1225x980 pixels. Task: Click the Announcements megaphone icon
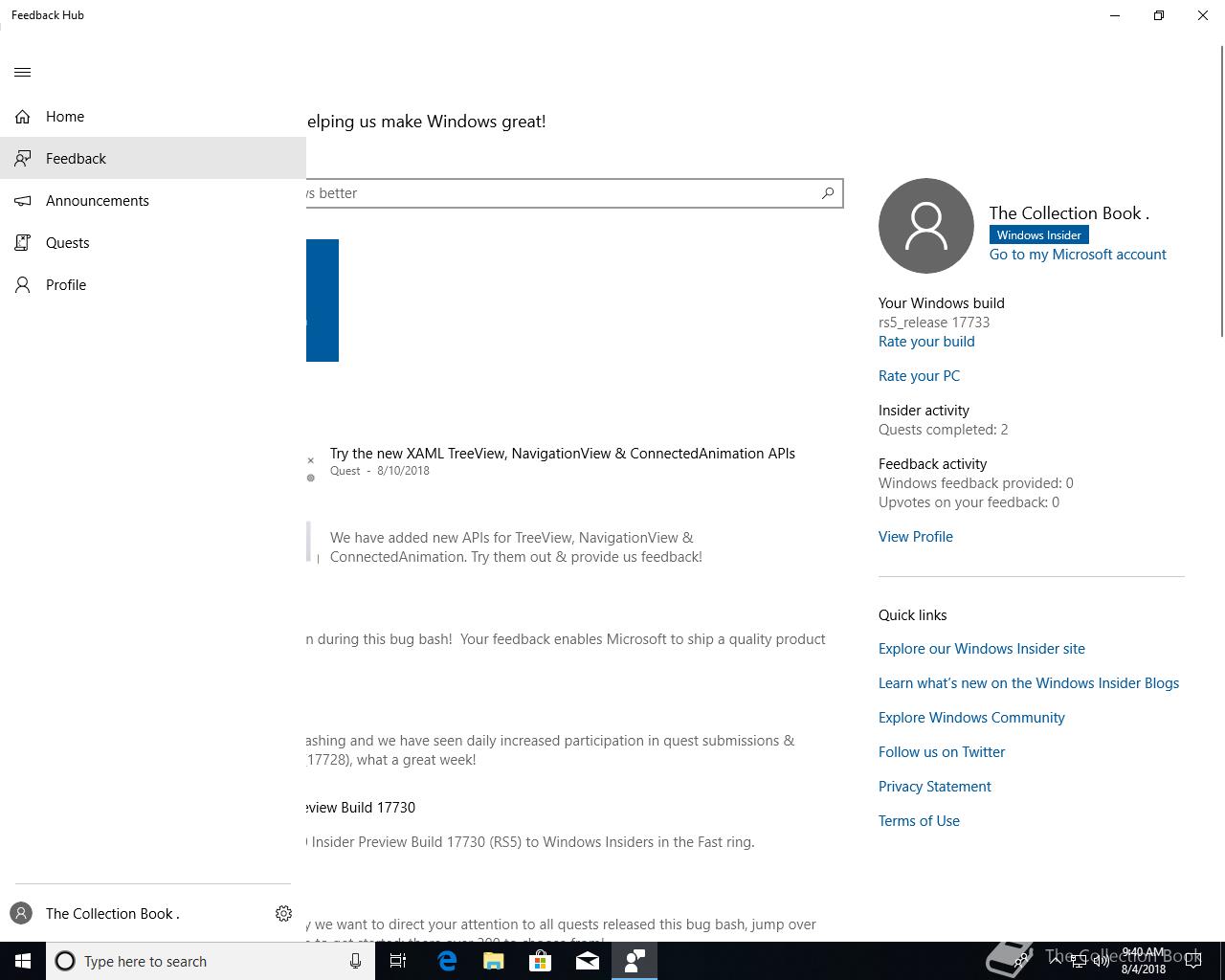(x=23, y=200)
